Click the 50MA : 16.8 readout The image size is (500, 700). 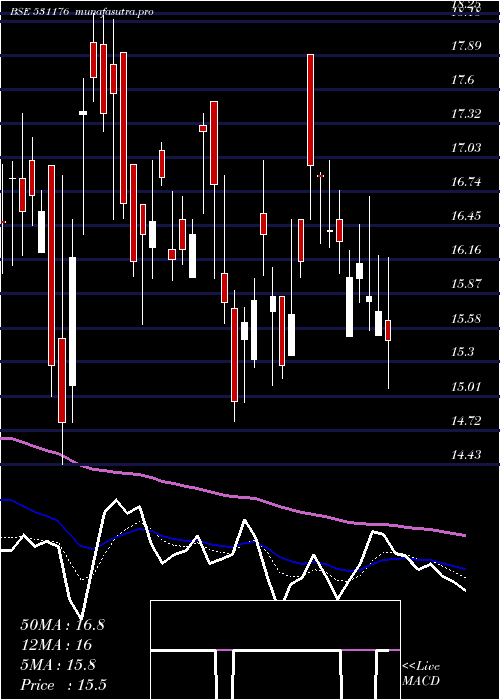coord(62,625)
